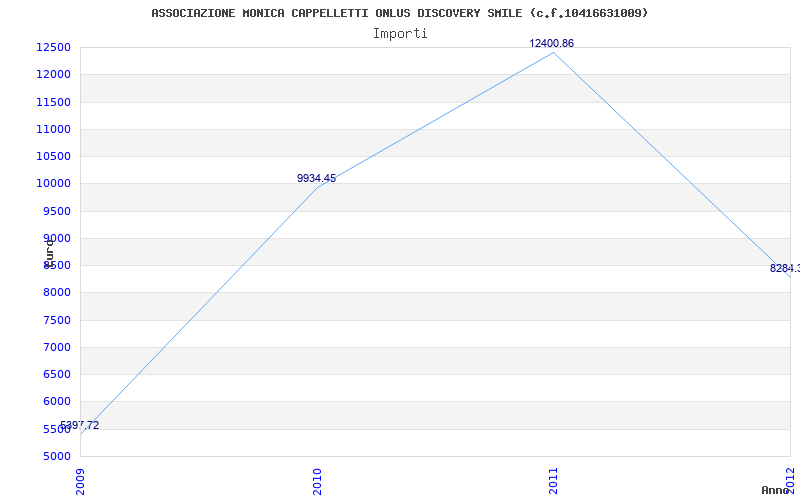
Task: Click the 8000 y-axis tick label
Action: [57, 293]
